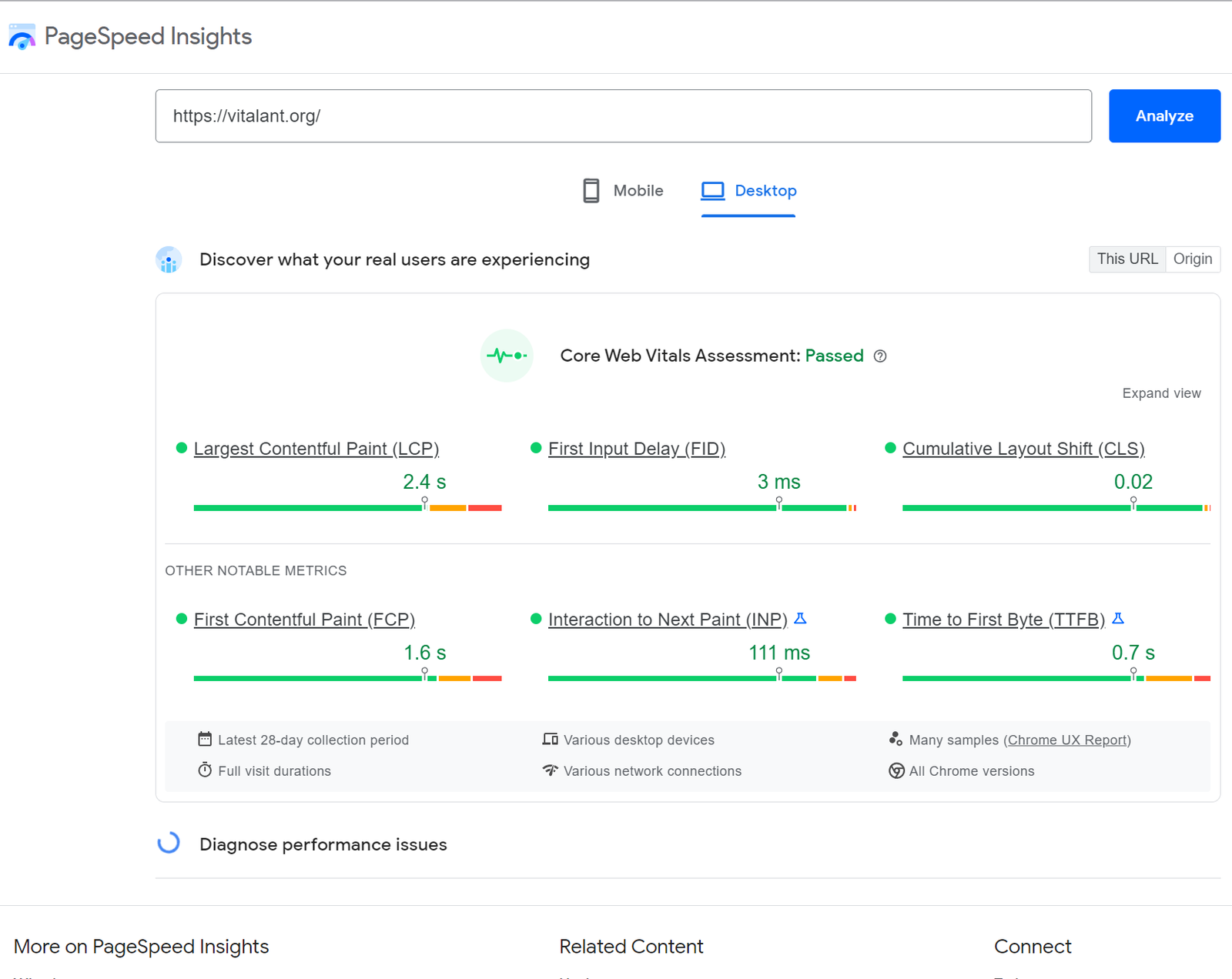
Task: Click the CLS value 0.02
Action: click(x=1133, y=482)
